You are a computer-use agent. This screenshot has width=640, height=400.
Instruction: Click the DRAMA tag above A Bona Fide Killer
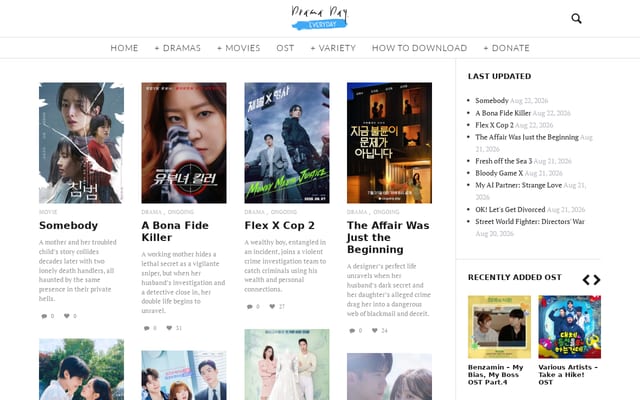(151, 212)
